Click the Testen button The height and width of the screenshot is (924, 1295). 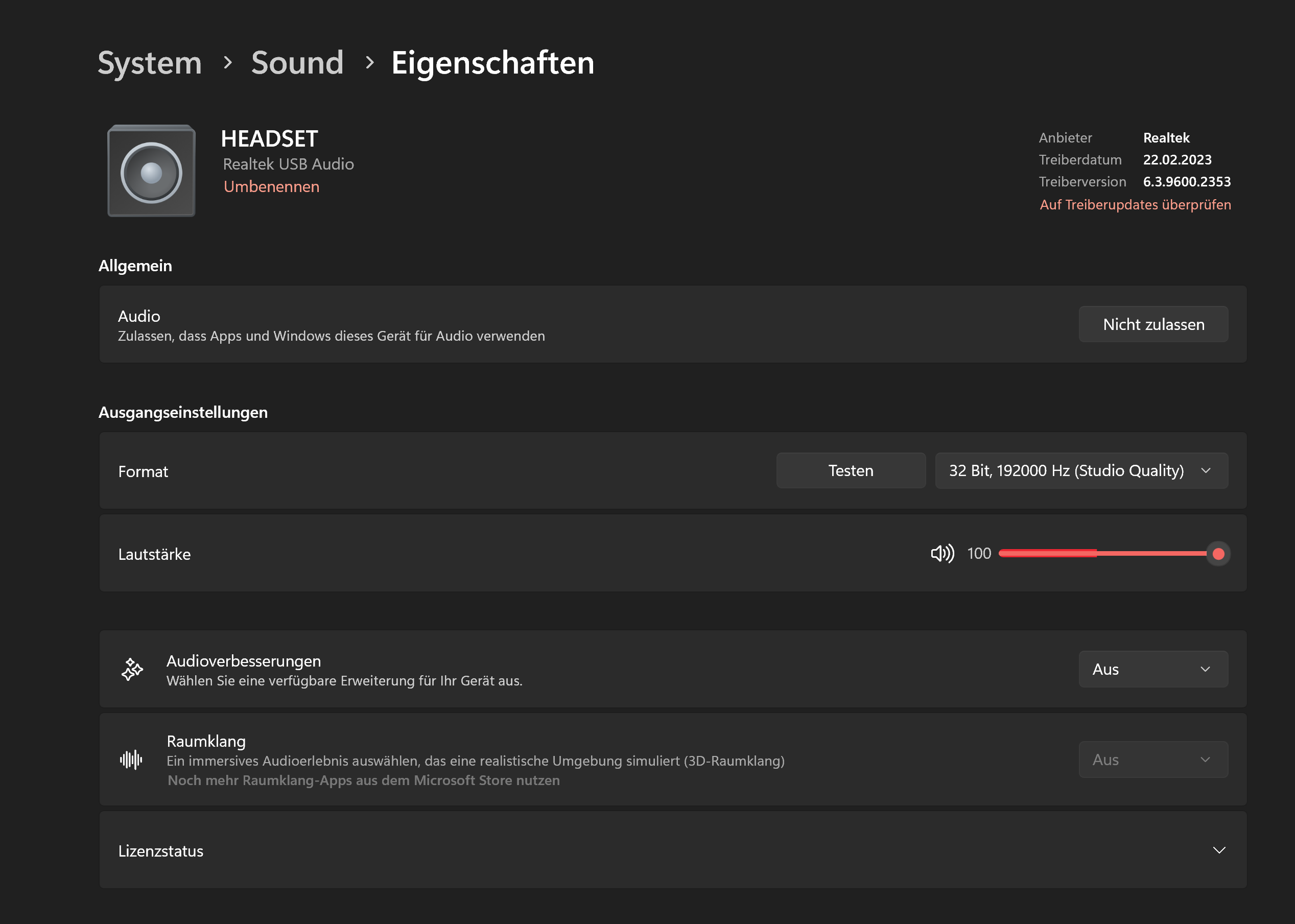(x=851, y=470)
